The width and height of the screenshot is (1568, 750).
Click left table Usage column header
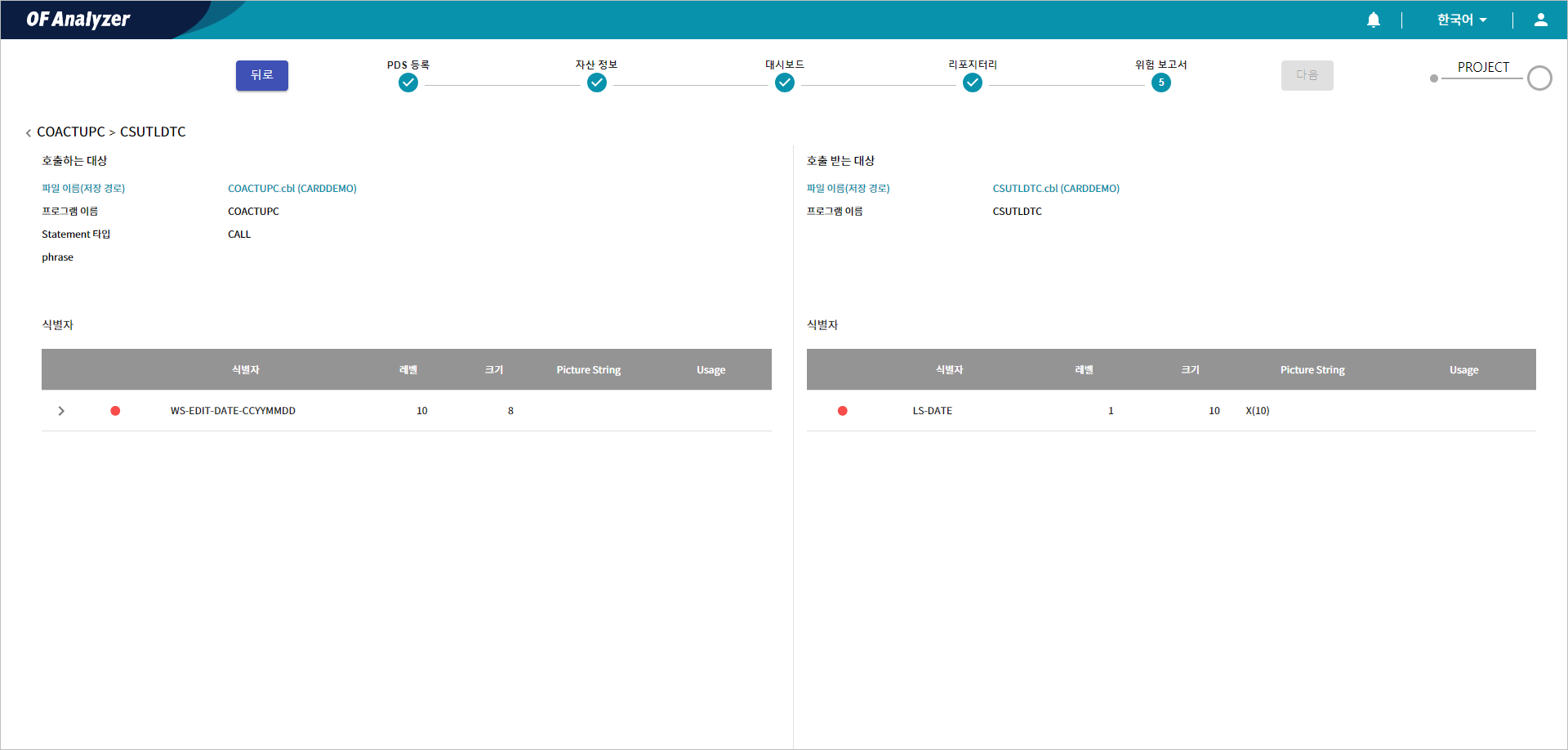tap(711, 370)
